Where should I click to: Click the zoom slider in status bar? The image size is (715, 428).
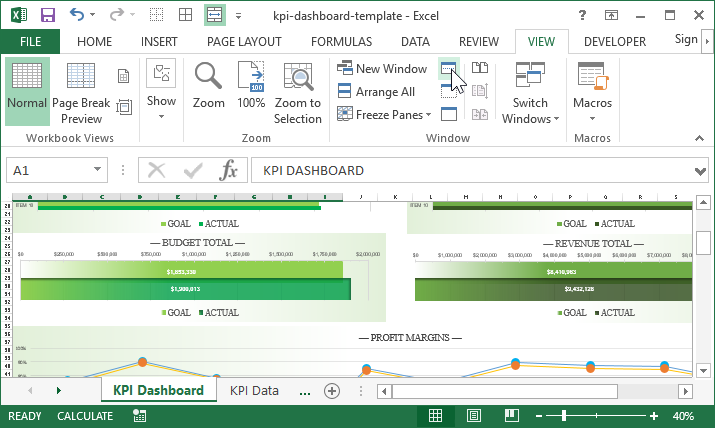pyautogui.click(x=565, y=416)
